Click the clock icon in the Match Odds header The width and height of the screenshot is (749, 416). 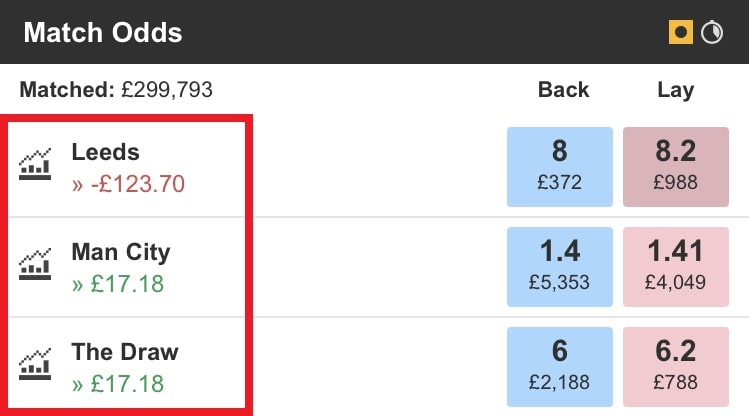pos(712,33)
